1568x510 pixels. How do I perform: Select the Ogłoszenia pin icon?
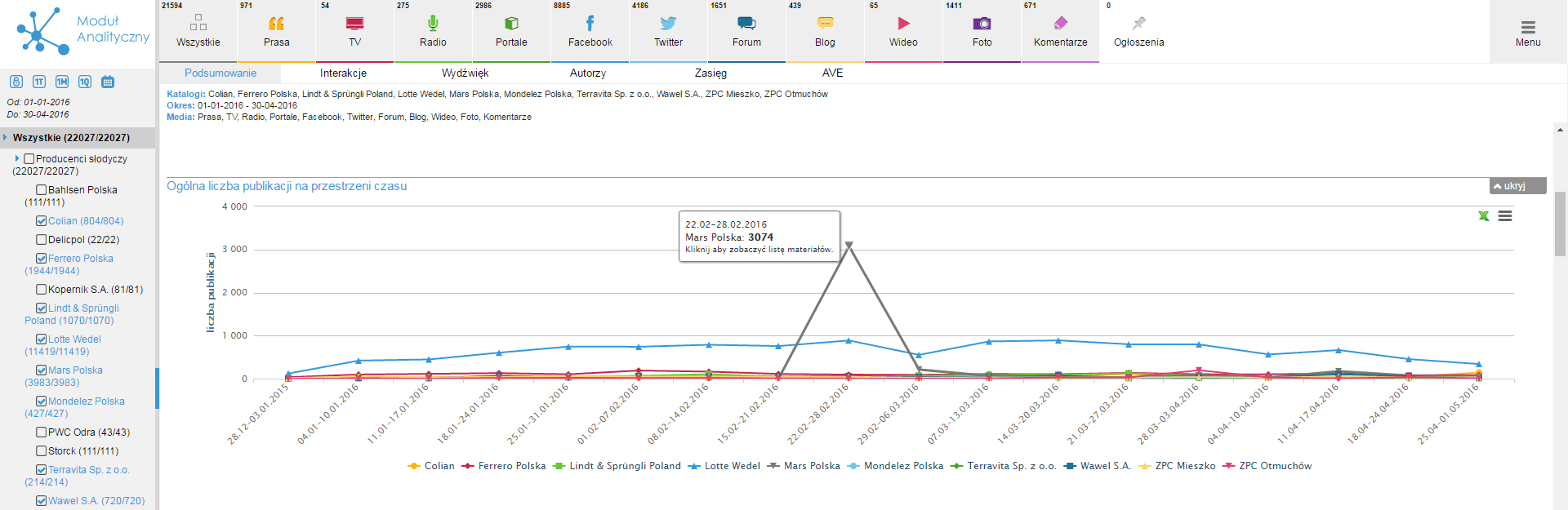point(1138,23)
